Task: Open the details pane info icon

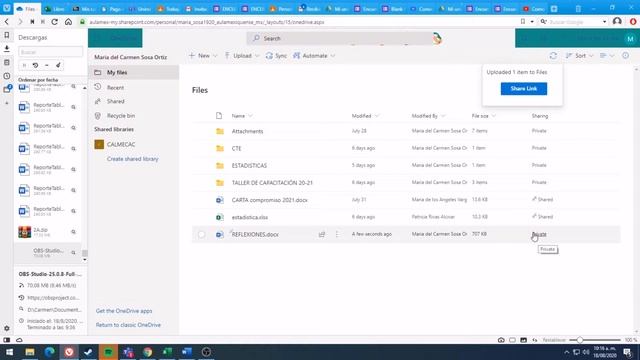Action: (x=625, y=56)
